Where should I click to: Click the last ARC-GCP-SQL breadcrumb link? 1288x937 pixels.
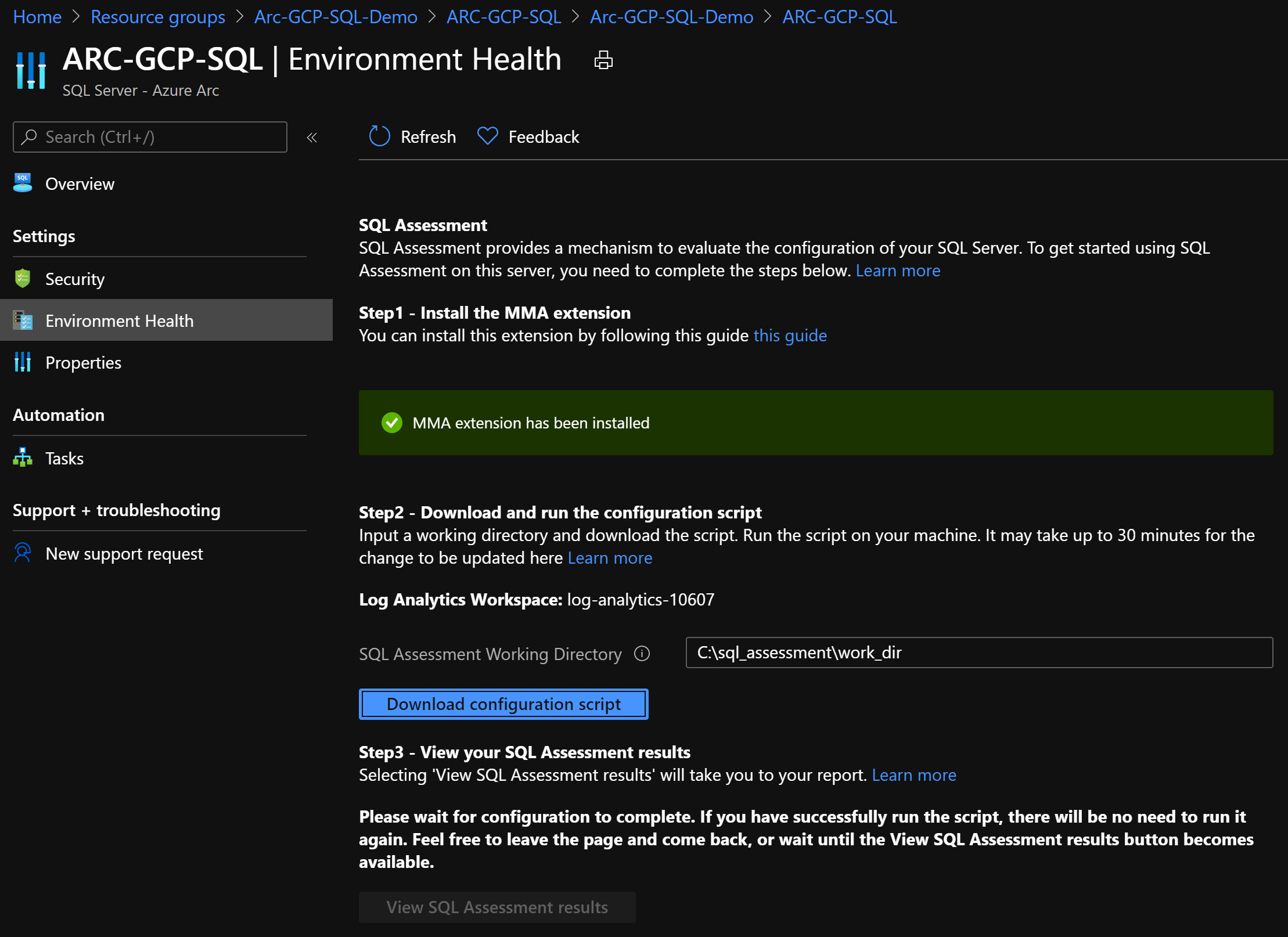pos(840,17)
